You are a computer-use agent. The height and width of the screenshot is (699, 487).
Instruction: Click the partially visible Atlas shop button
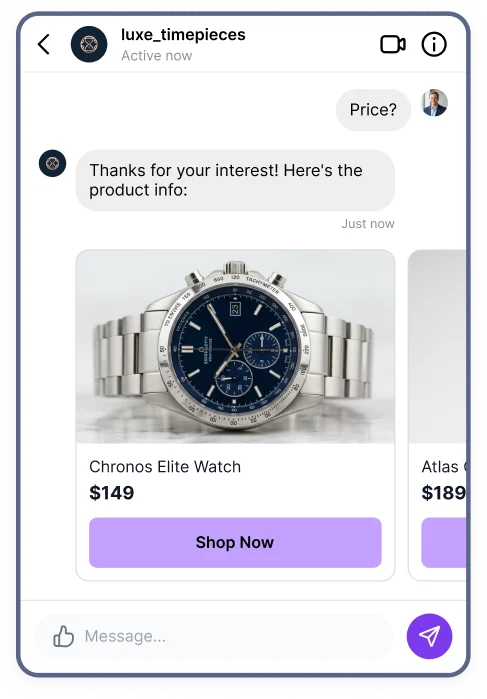443,543
